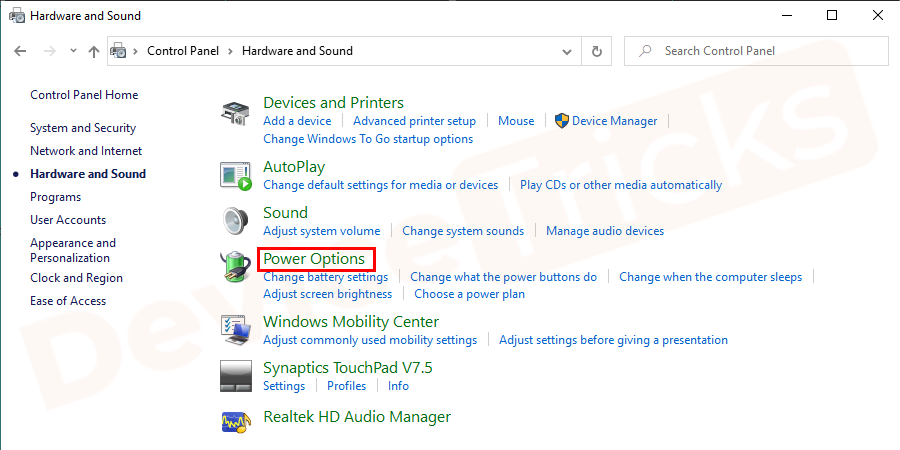Open Appearance and Personalization
The width and height of the screenshot is (900, 450).
(x=73, y=250)
